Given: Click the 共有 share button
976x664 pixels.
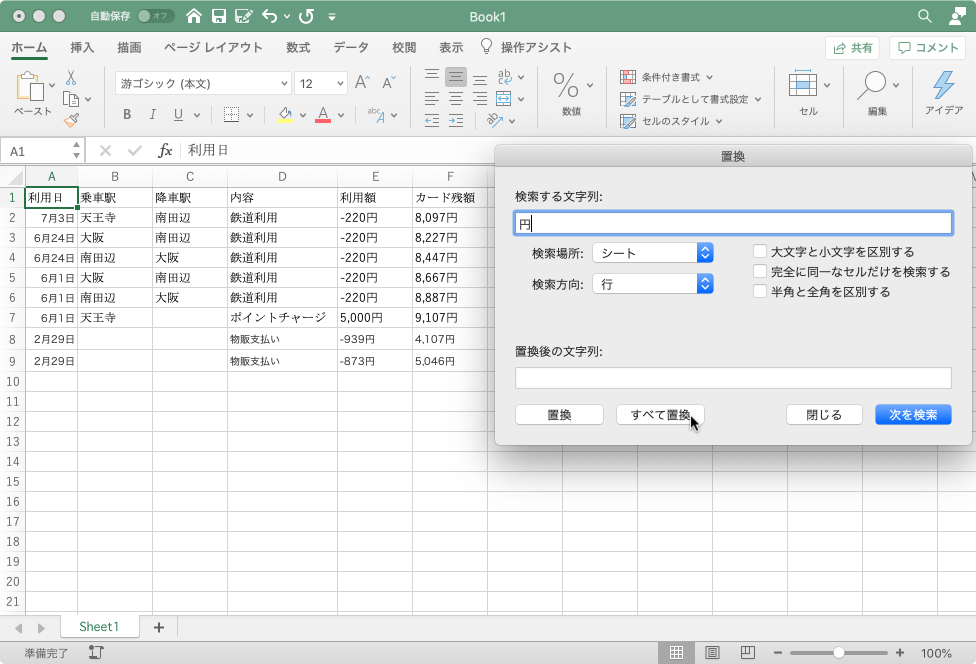Looking at the screenshot, I should (853, 48).
